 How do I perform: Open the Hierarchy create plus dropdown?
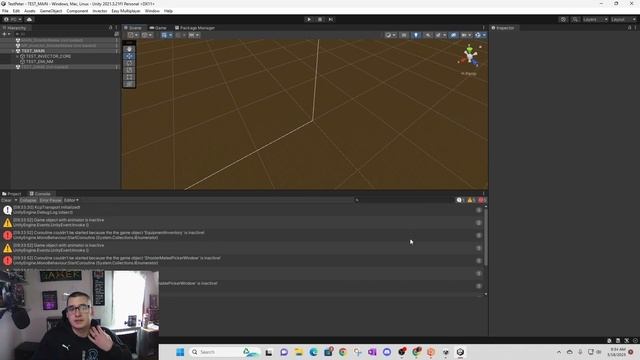point(6,34)
